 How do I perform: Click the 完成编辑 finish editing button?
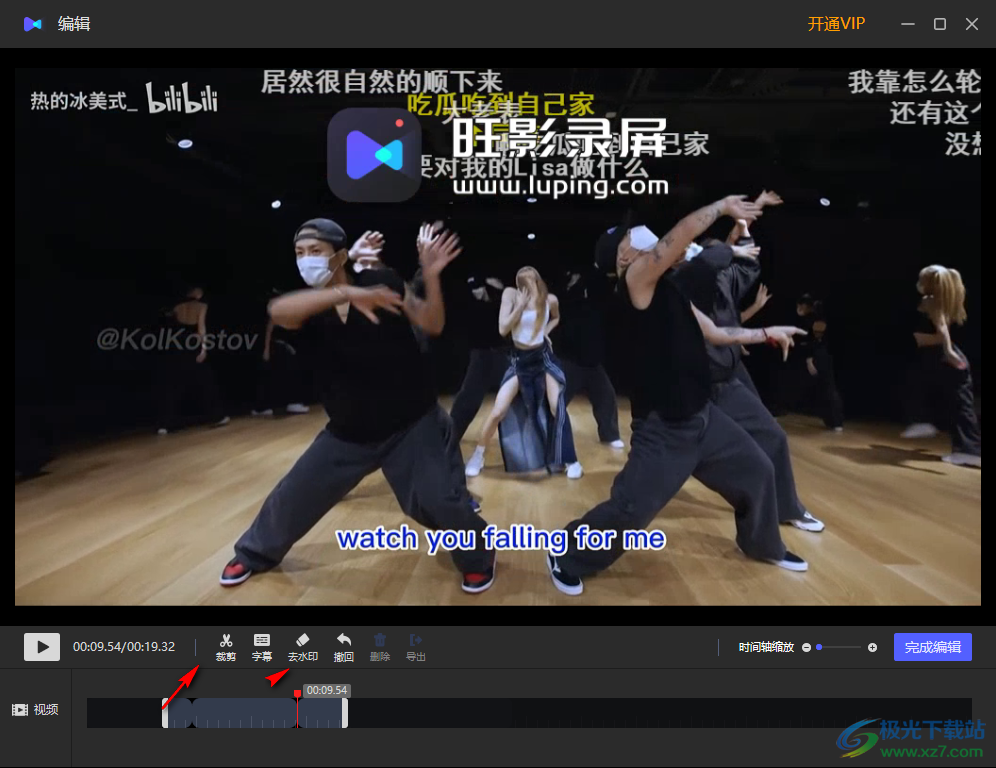tap(932, 647)
